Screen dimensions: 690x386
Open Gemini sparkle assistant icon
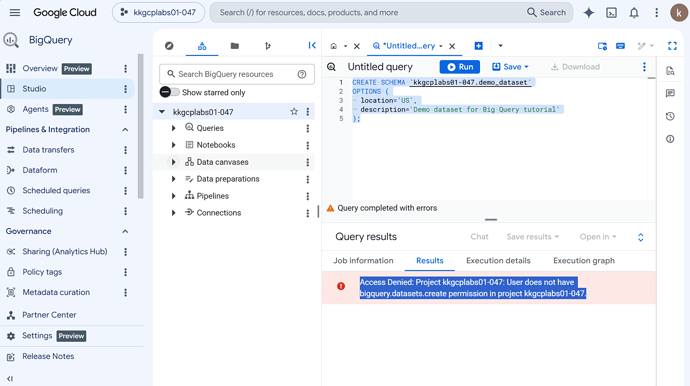coord(588,13)
